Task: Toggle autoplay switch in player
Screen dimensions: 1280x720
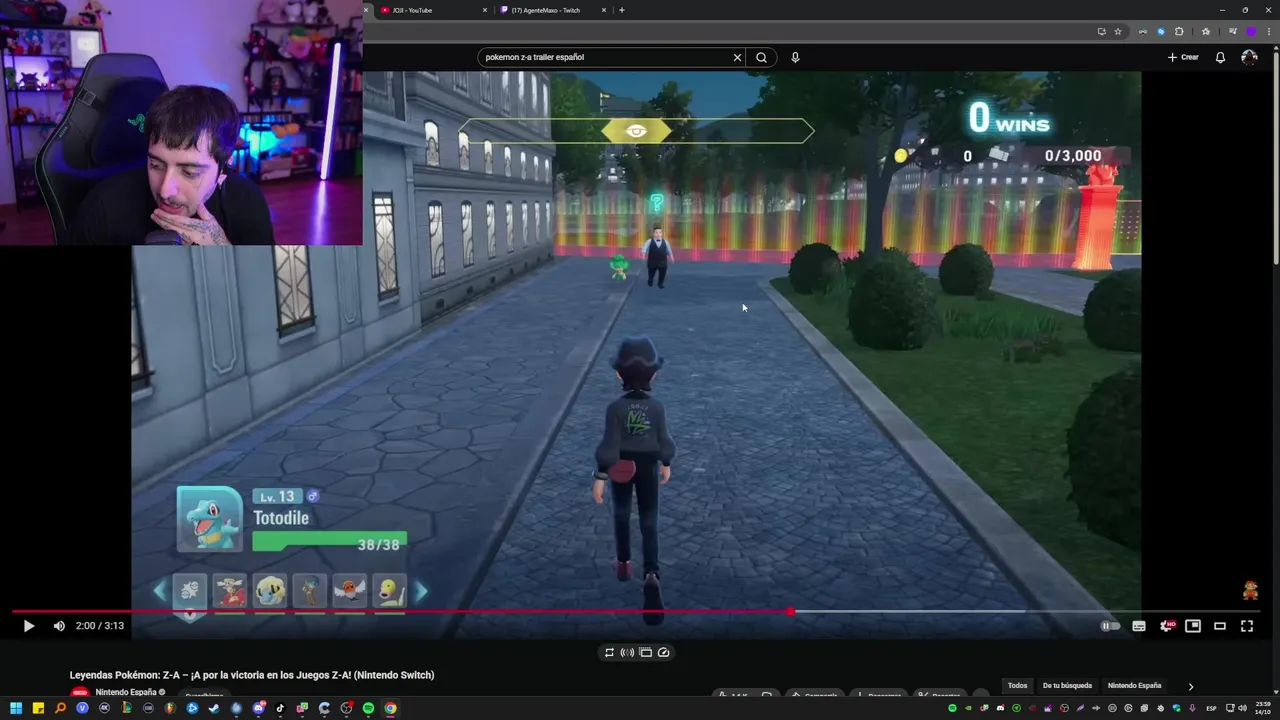Action: pos(1110,626)
